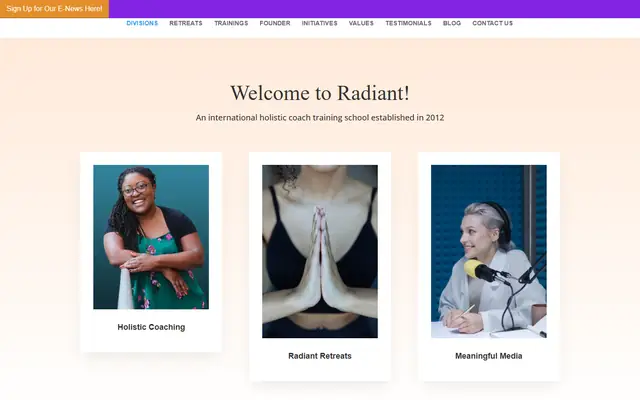640x400 pixels.
Task: Open the Meaningful Media podcast photo
Action: click(x=489, y=251)
